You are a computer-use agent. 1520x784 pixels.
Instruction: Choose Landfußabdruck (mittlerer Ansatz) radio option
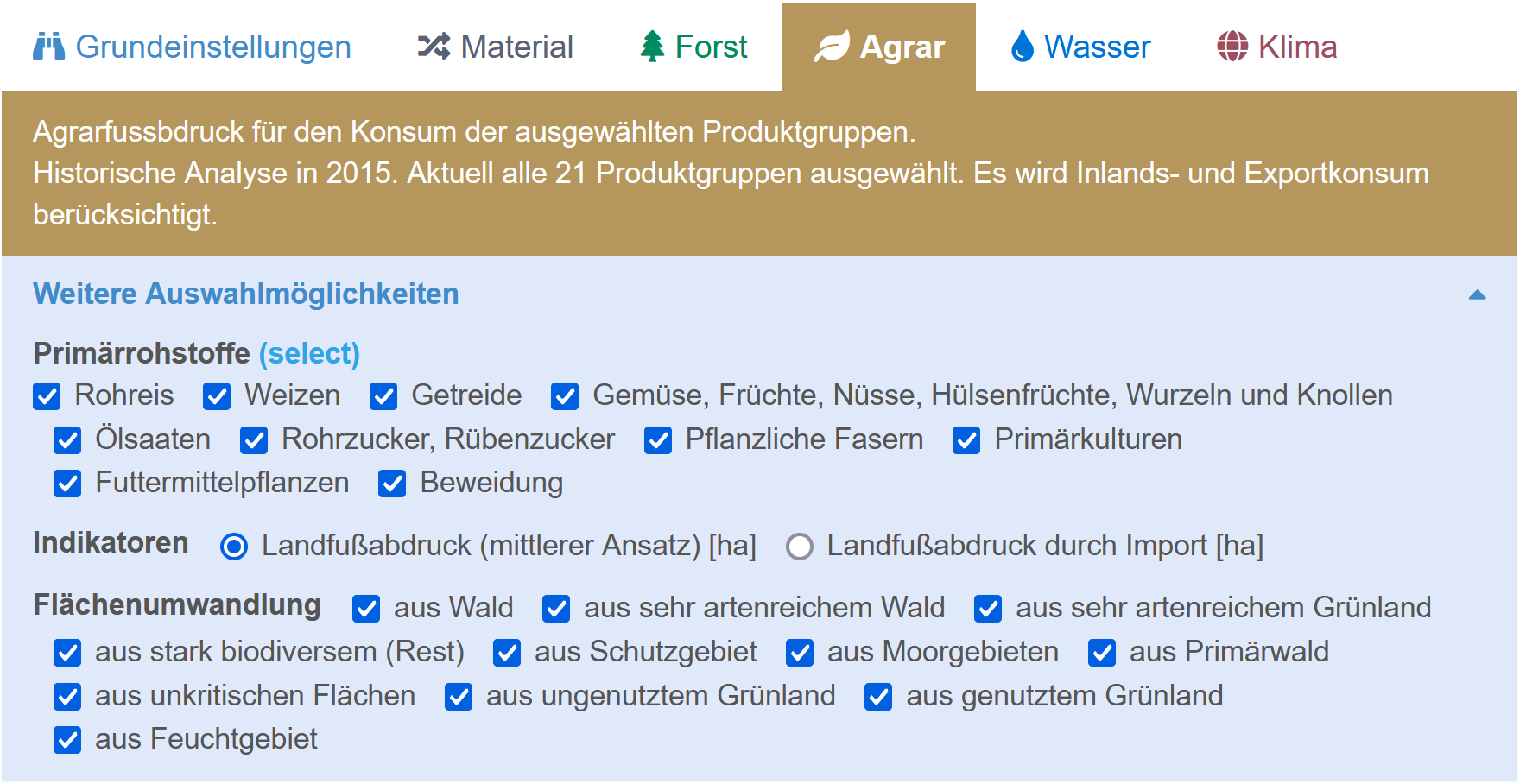234,547
